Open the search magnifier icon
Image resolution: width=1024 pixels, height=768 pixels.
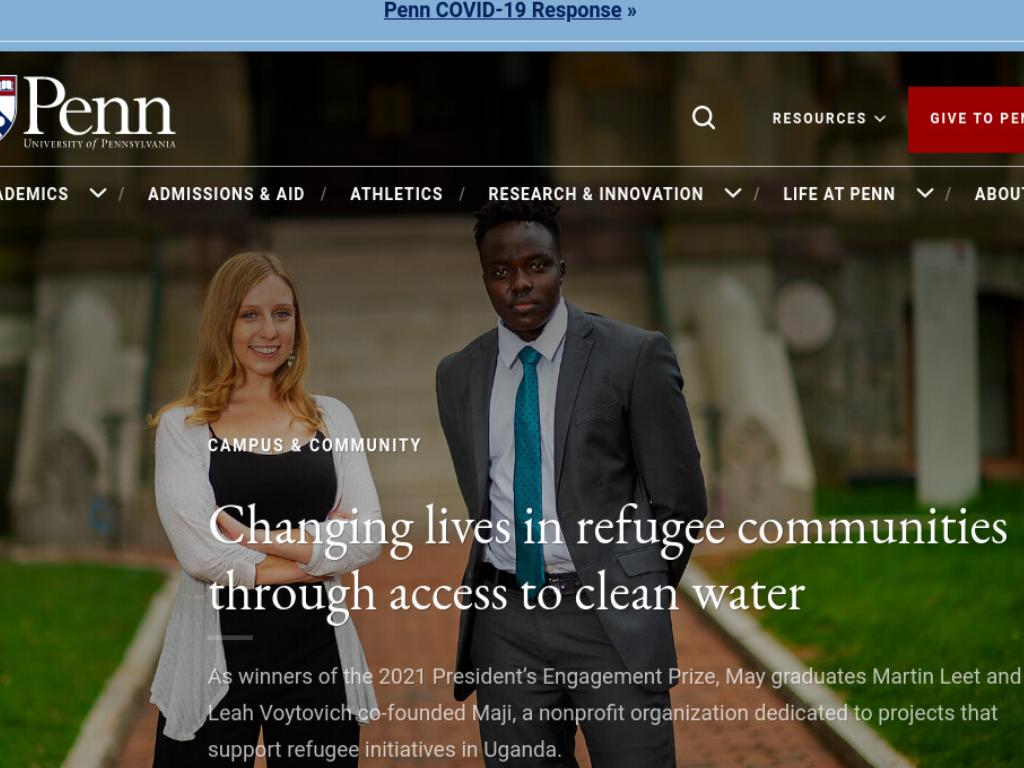(703, 118)
